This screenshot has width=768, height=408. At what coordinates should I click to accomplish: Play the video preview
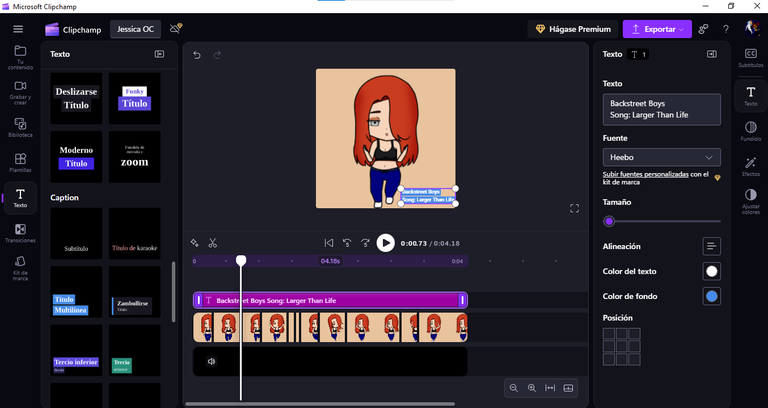pyautogui.click(x=385, y=243)
